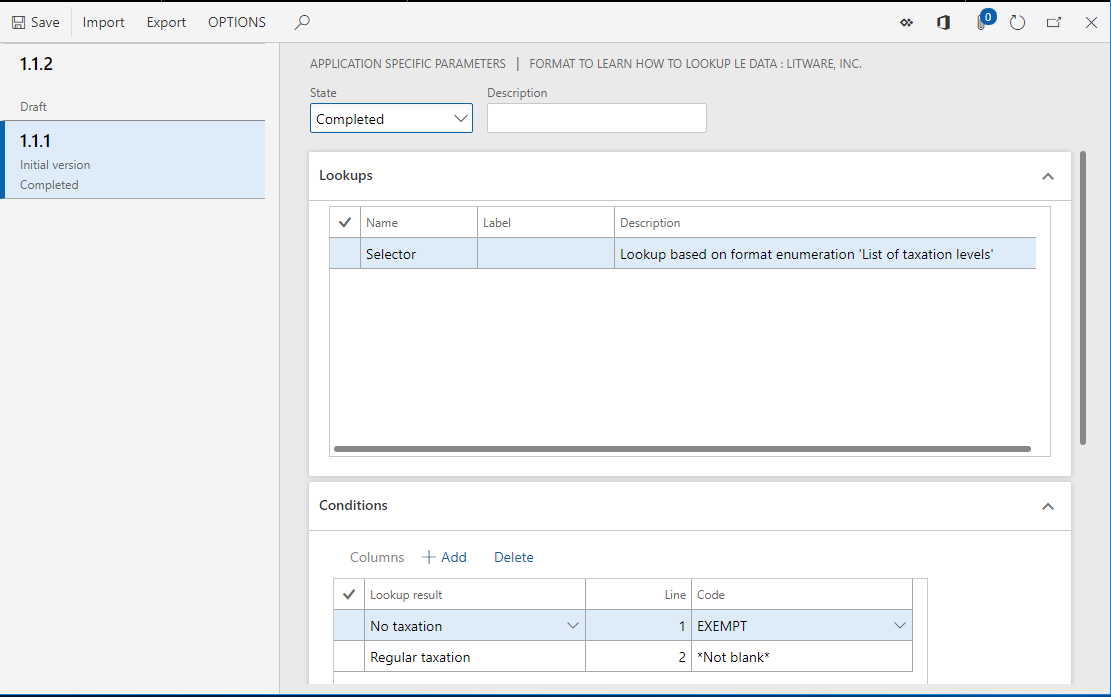
Task: Open the Import menu
Action: 103,22
